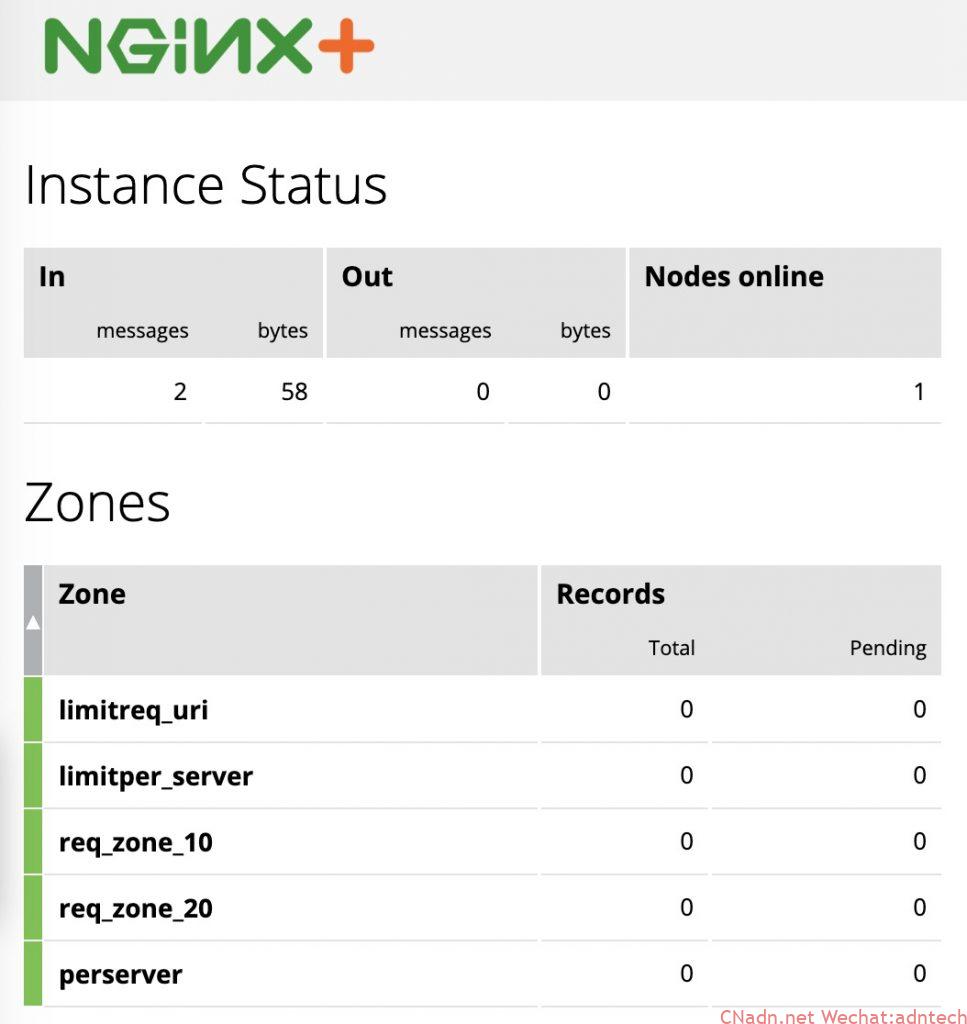This screenshot has height=1024, width=967.
Task: Click the Instance Status heading
Action: point(206,186)
